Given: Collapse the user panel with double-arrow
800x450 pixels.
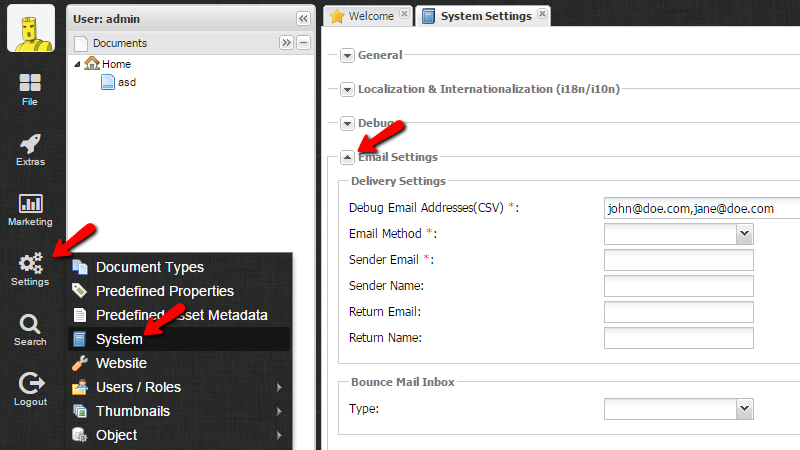Looking at the screenshot, I should tap(303, 19).
